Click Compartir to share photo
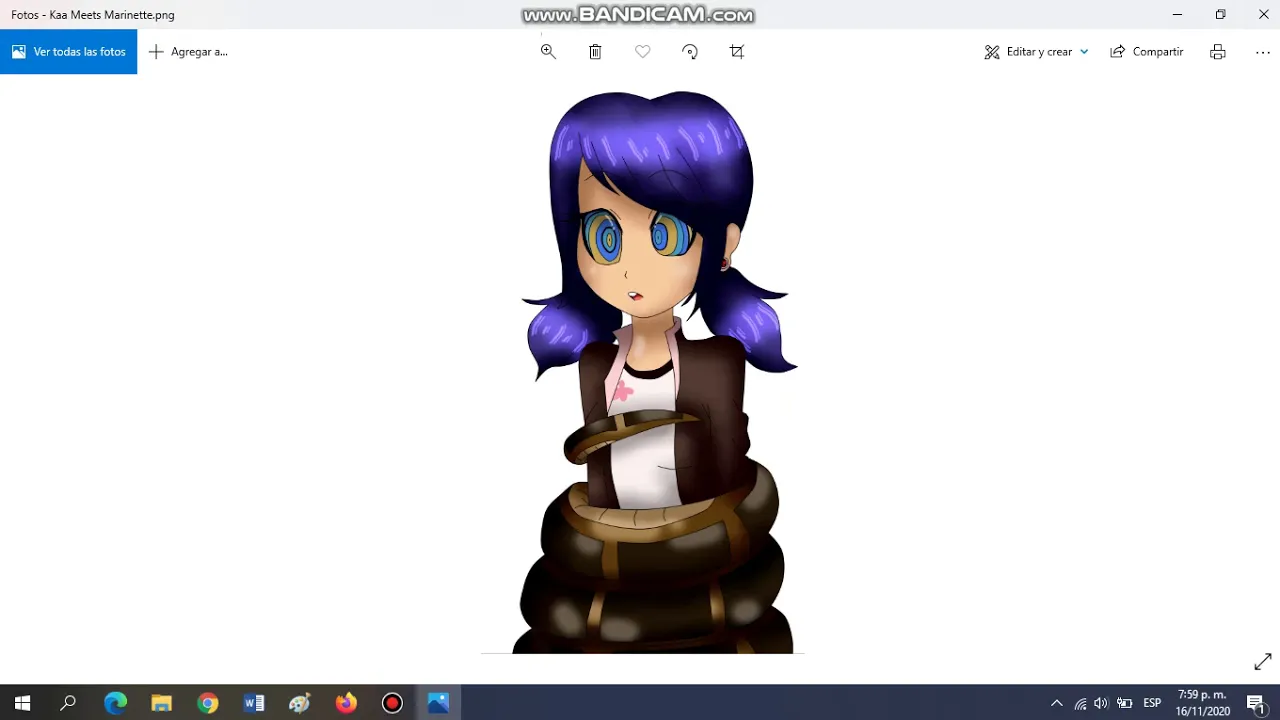This screenshot has width=1280, height=720. [1147, 52]
